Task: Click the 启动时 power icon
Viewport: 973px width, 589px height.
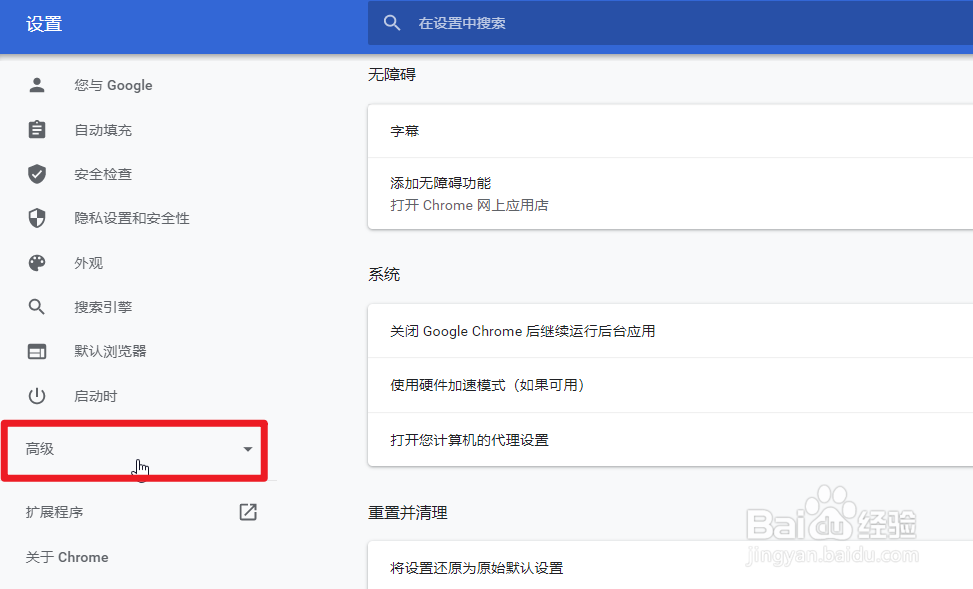Action: (x=37, y=395)
